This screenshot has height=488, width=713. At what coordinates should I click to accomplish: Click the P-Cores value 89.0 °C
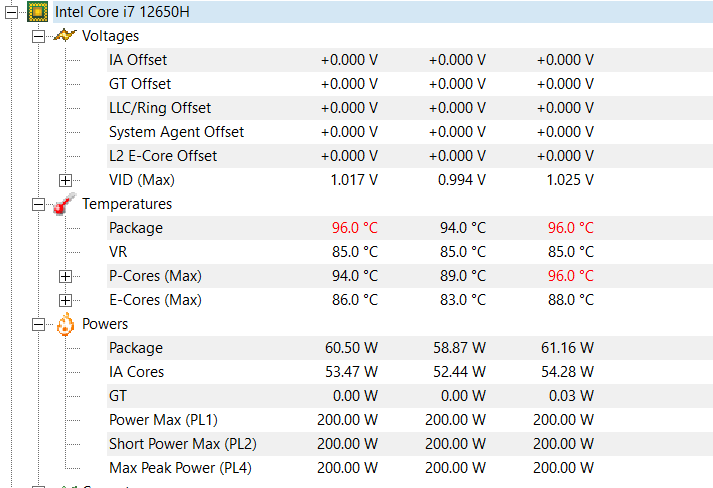(x=463, y=276)
